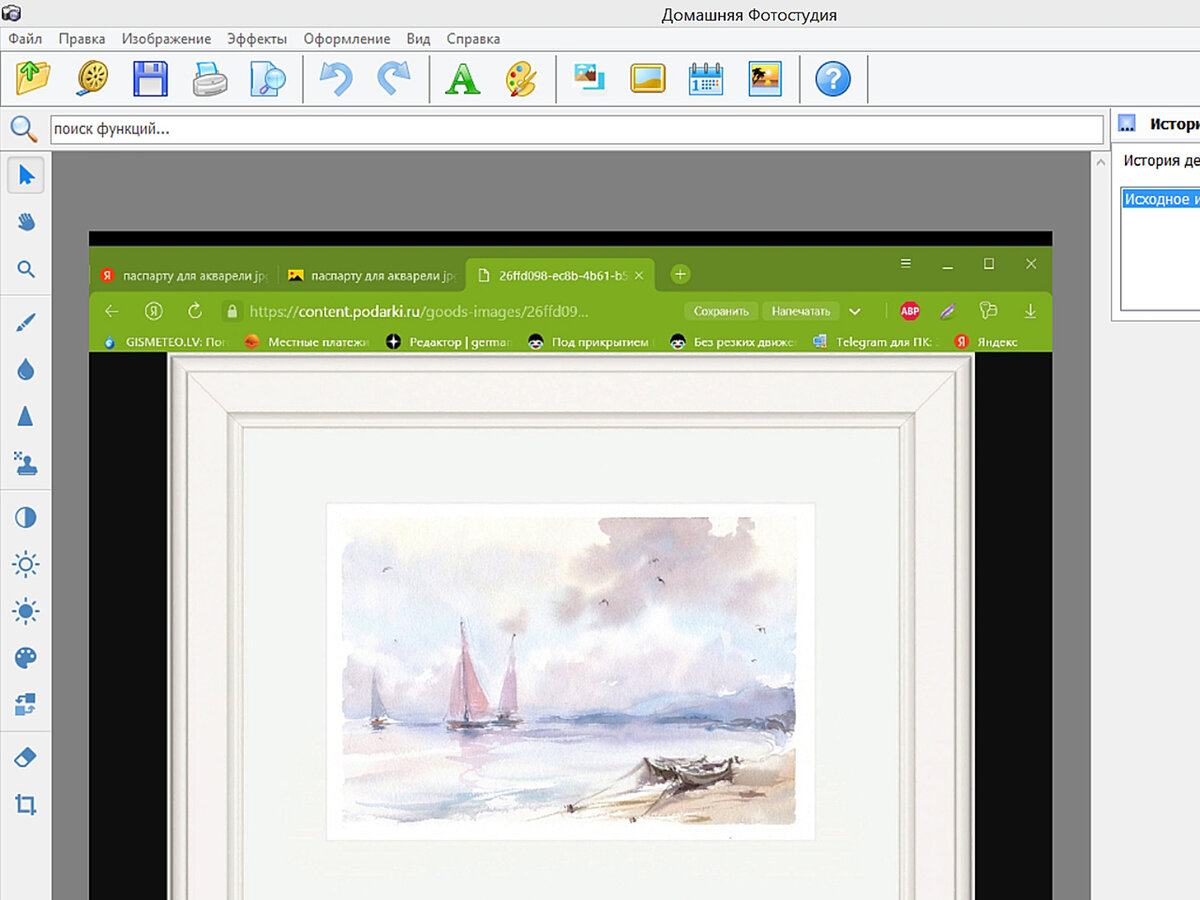Click the watercolor sailboat painting on canvas

569,670
